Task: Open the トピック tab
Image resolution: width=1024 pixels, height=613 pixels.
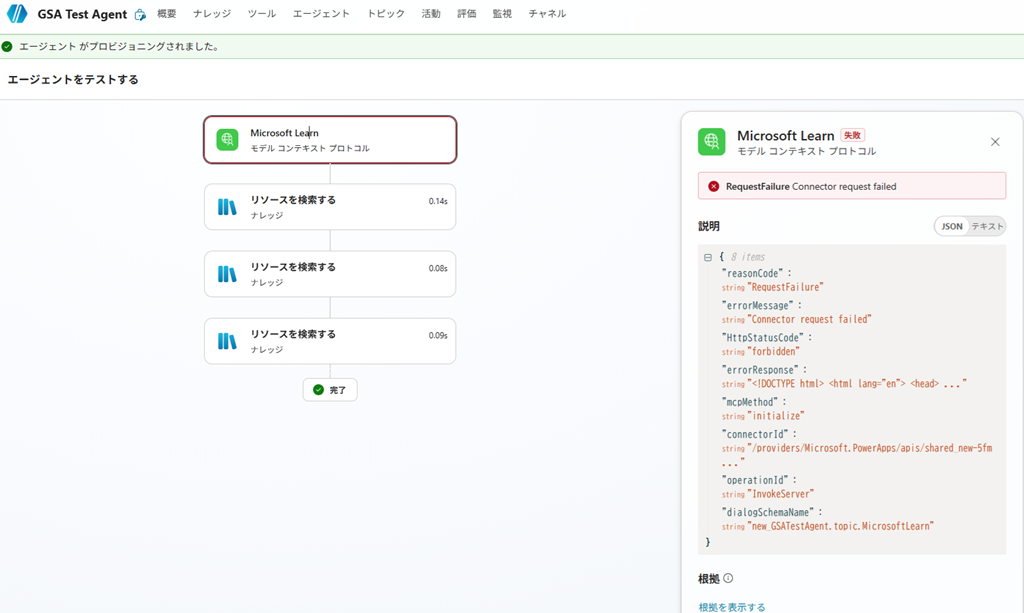Action: click(x=385, y=14)
